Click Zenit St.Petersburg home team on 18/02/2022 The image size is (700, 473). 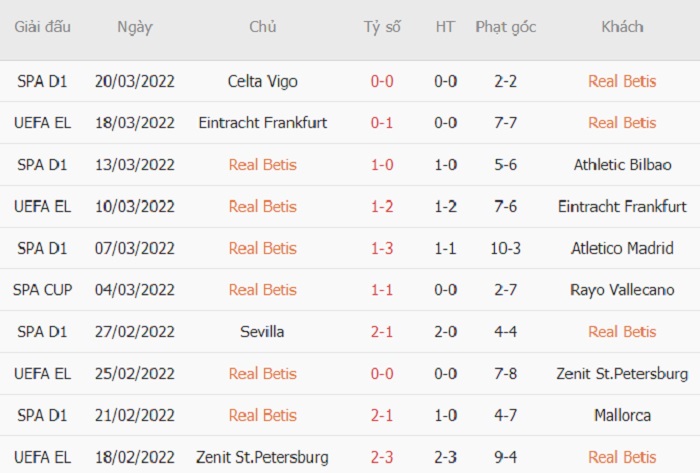262,457
